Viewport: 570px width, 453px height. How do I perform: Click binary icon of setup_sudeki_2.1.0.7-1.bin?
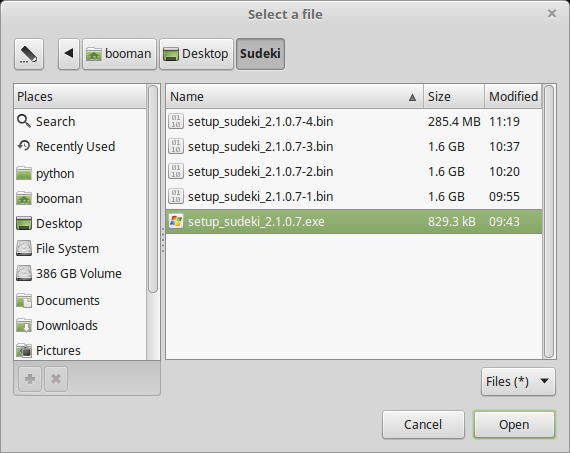[176, 197]
